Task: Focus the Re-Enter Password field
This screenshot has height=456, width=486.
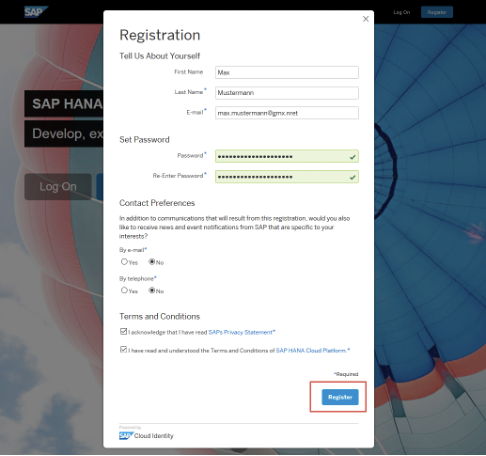Action: [x=287, y=177]
